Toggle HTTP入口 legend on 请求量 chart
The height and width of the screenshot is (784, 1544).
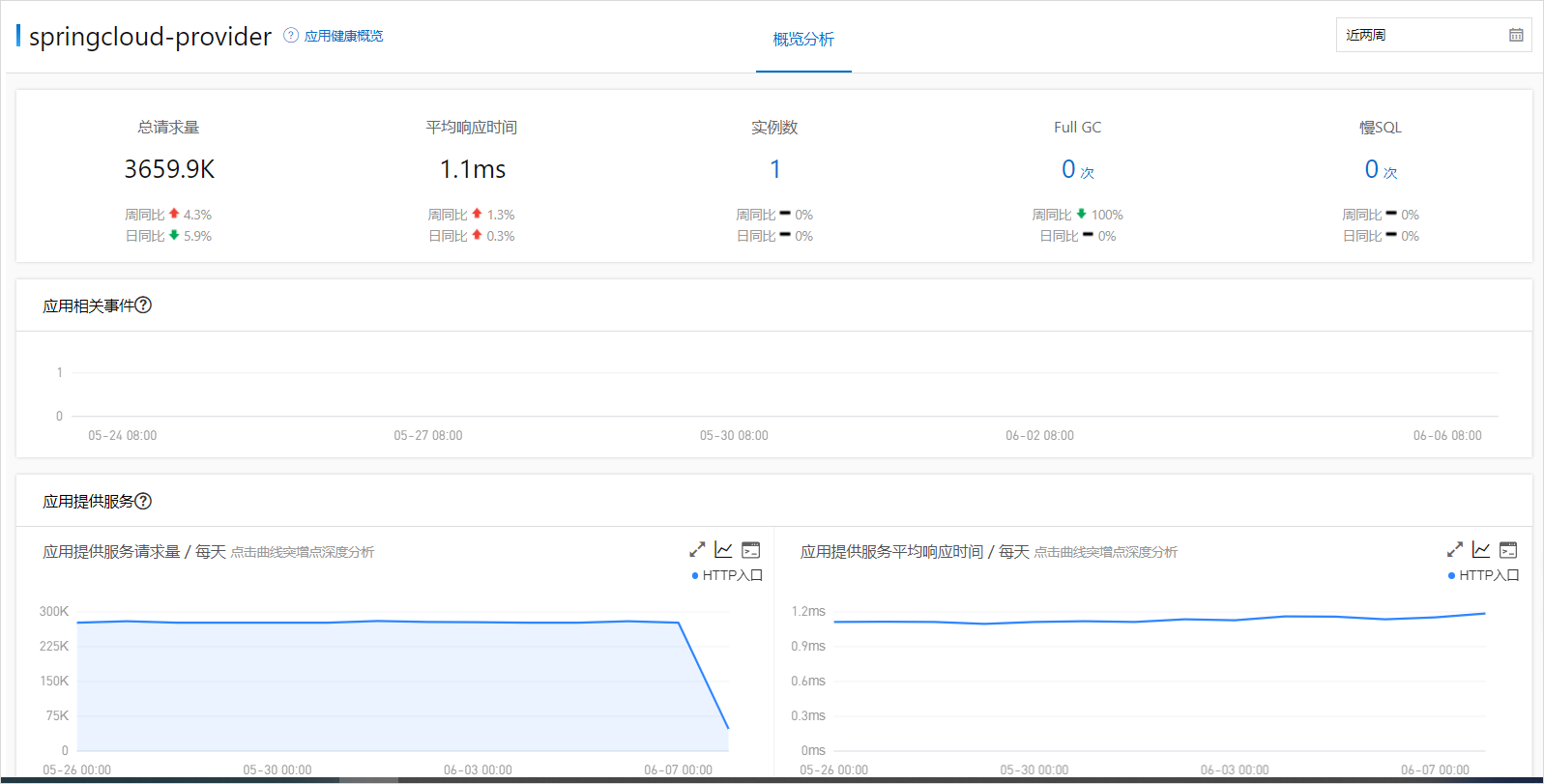[x=727, y=575]
